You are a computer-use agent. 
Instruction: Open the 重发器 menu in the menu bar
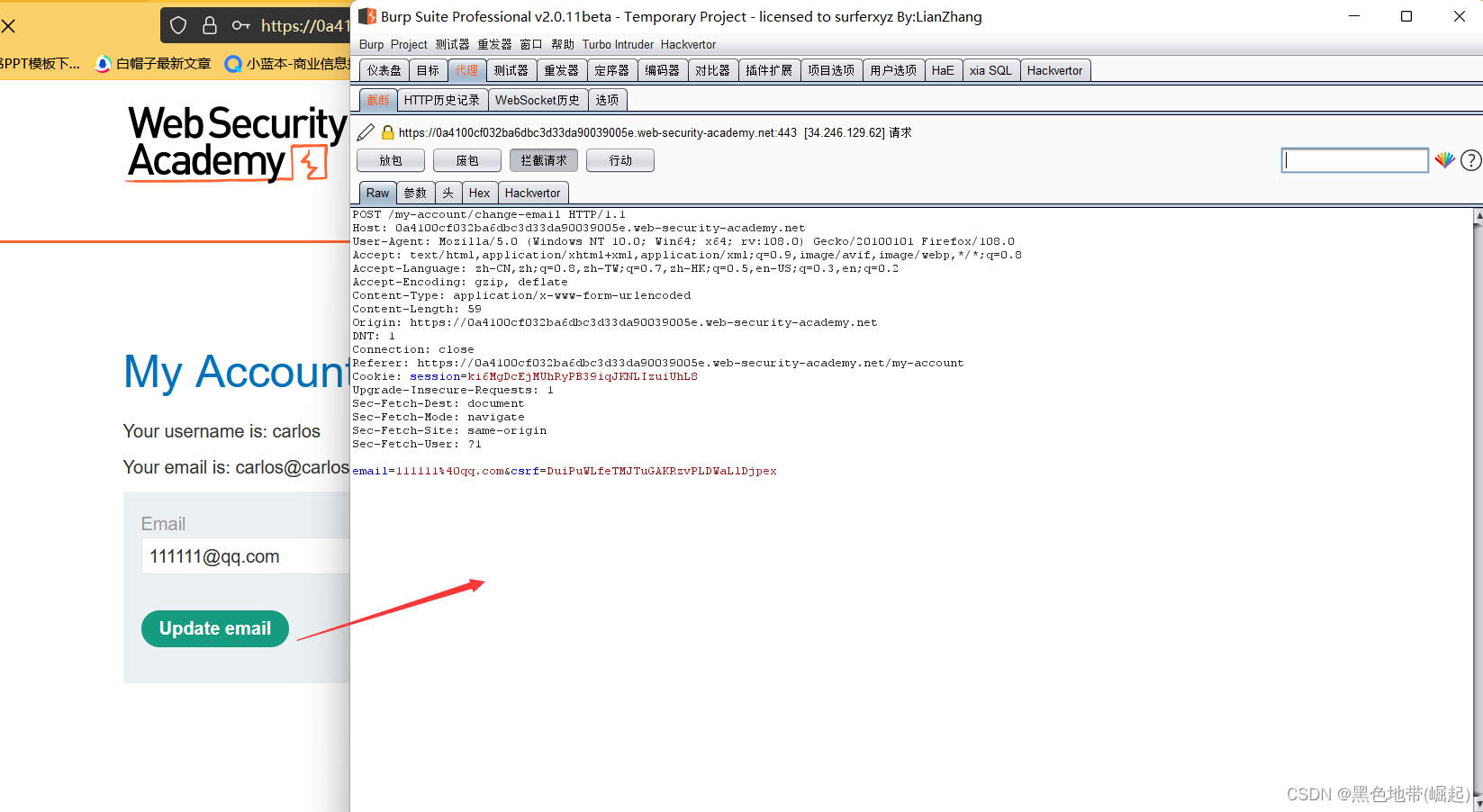pos(494,45)
